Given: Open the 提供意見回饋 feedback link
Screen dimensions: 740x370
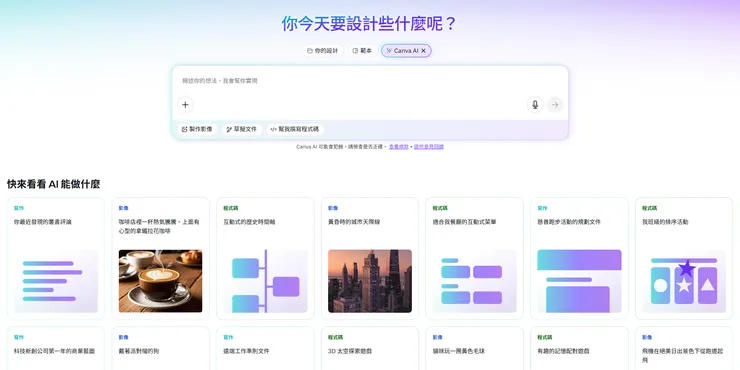Looking at the screenshot, I should click(x=429, y=147).
